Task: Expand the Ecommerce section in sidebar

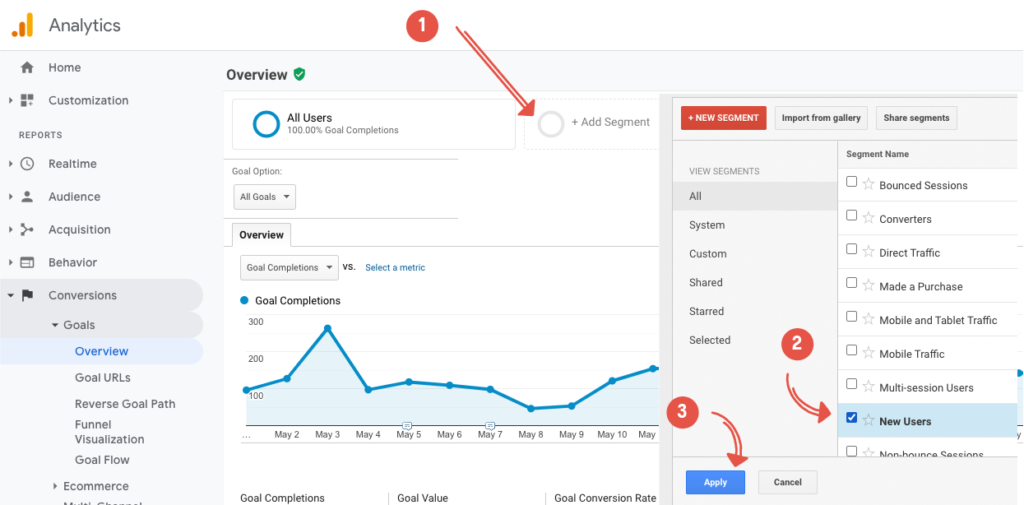Action: click(x=55, y=486)
